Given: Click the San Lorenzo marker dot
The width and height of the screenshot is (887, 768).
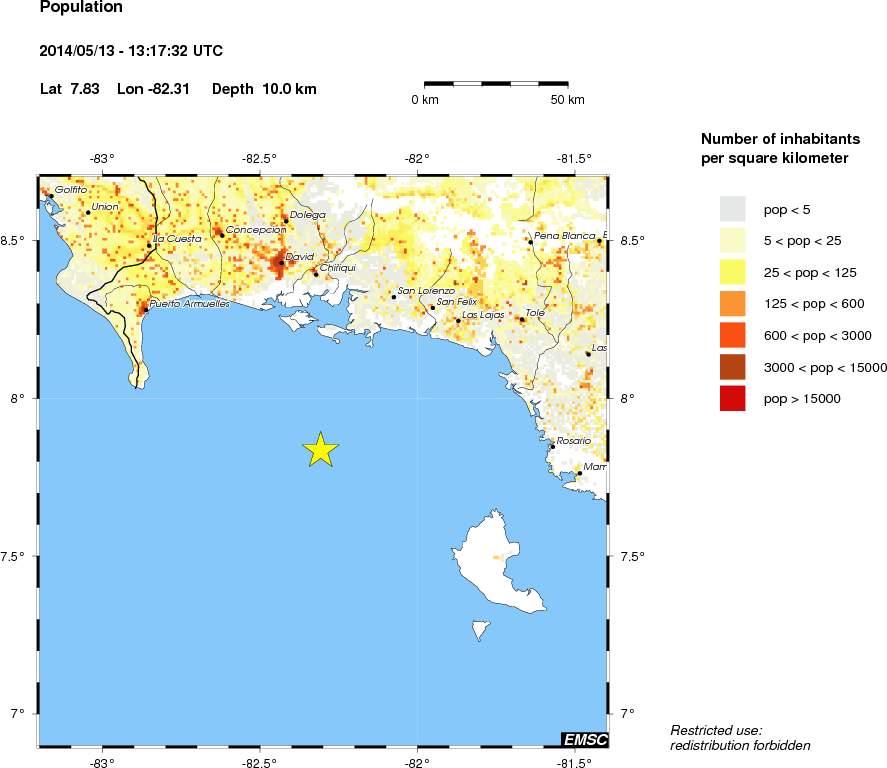Looking at the screenshot, I should tap(394, 296).
